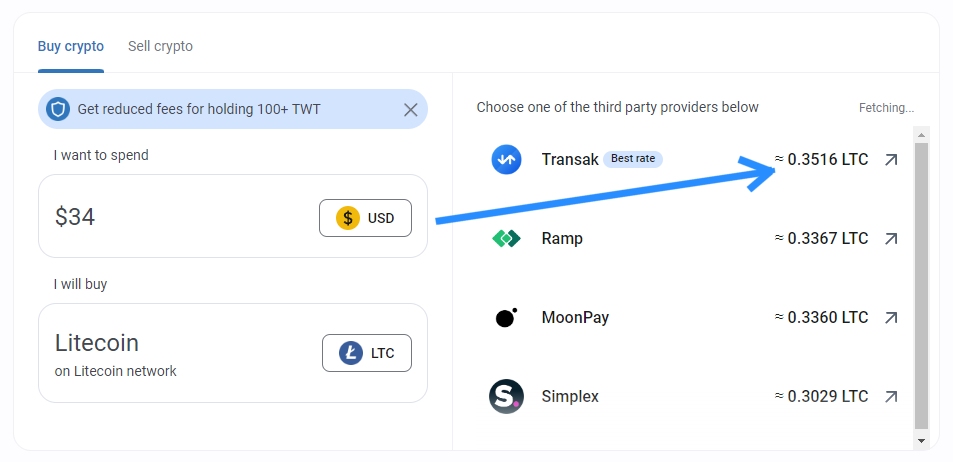Click the shield icon in TWT banner
The width and height of the screenshot is (953, 462).
(58, 109)
